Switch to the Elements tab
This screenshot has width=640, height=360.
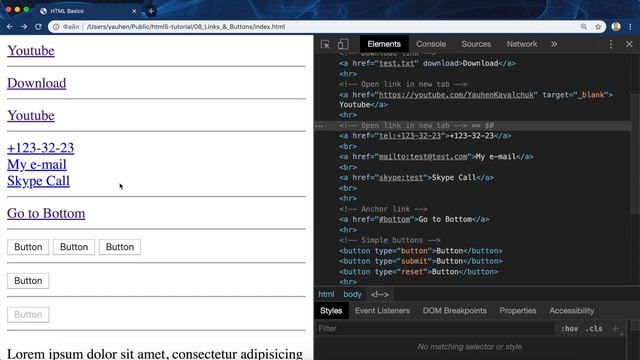coord(384,44)
